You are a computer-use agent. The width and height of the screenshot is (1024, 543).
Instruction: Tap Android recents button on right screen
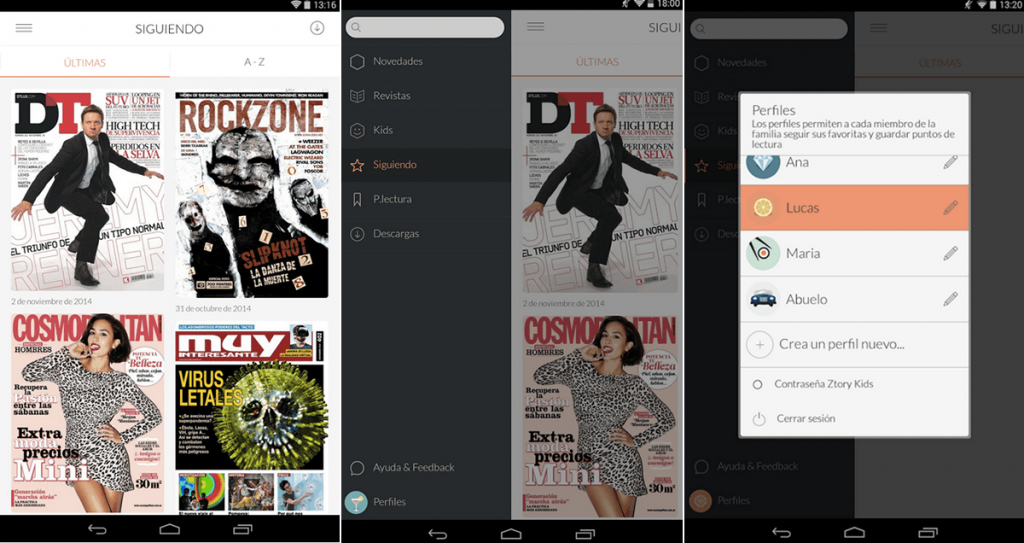tap(927, 533)
